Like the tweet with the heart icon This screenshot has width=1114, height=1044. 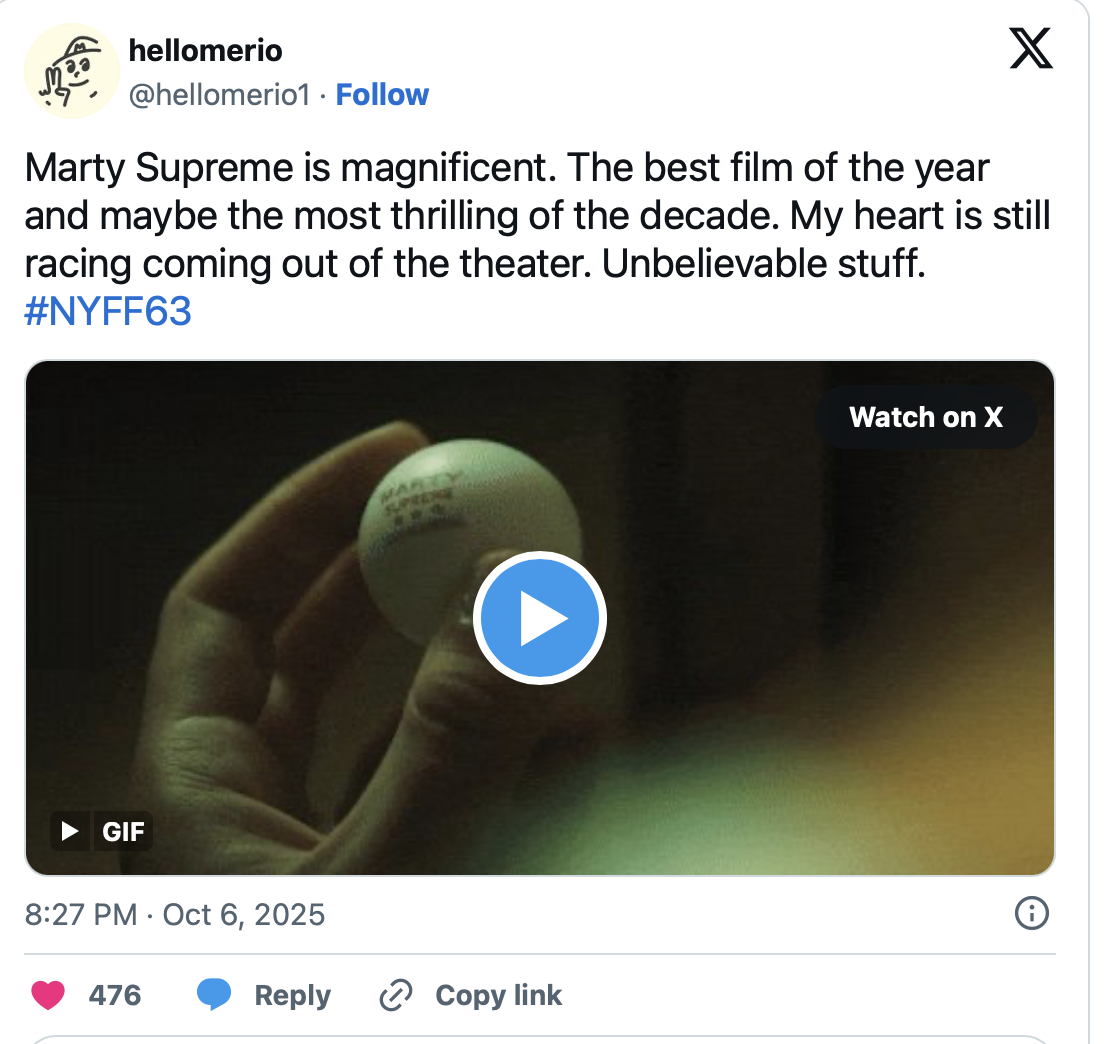pos(48,995)
